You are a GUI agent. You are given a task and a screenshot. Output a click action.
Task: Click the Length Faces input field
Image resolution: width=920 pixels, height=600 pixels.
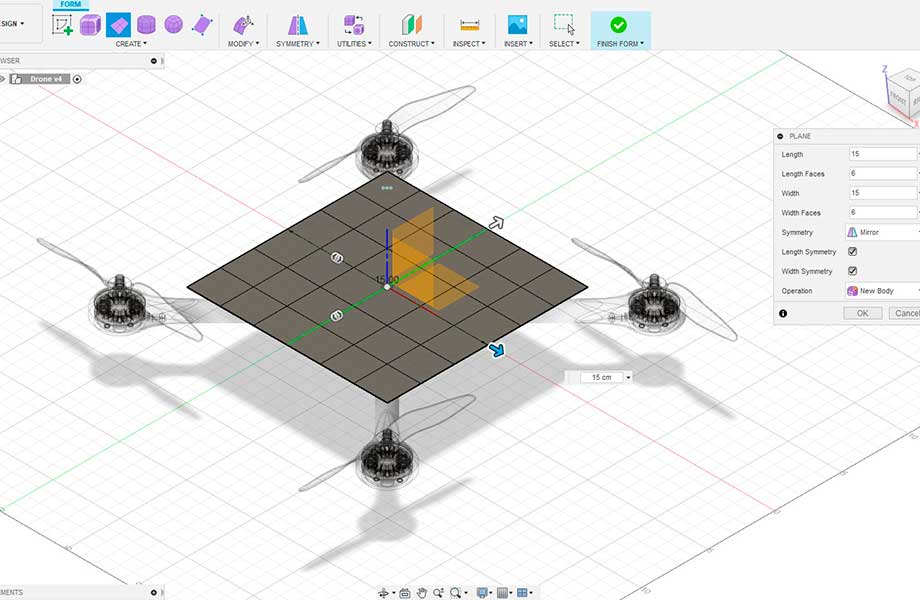pyautogui.click(x=882, y=174)
